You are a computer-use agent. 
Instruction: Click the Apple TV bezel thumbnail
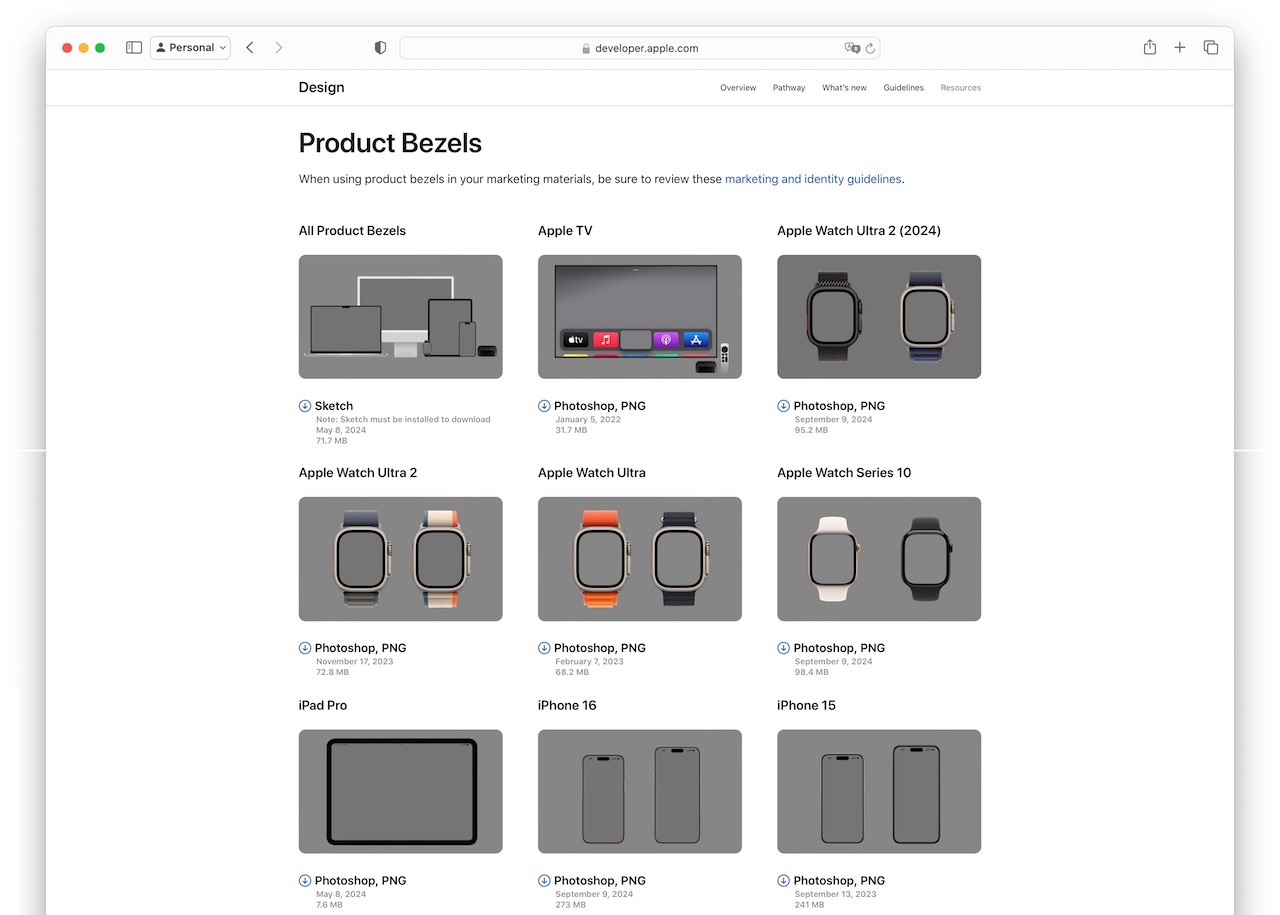tap(640, 317)
